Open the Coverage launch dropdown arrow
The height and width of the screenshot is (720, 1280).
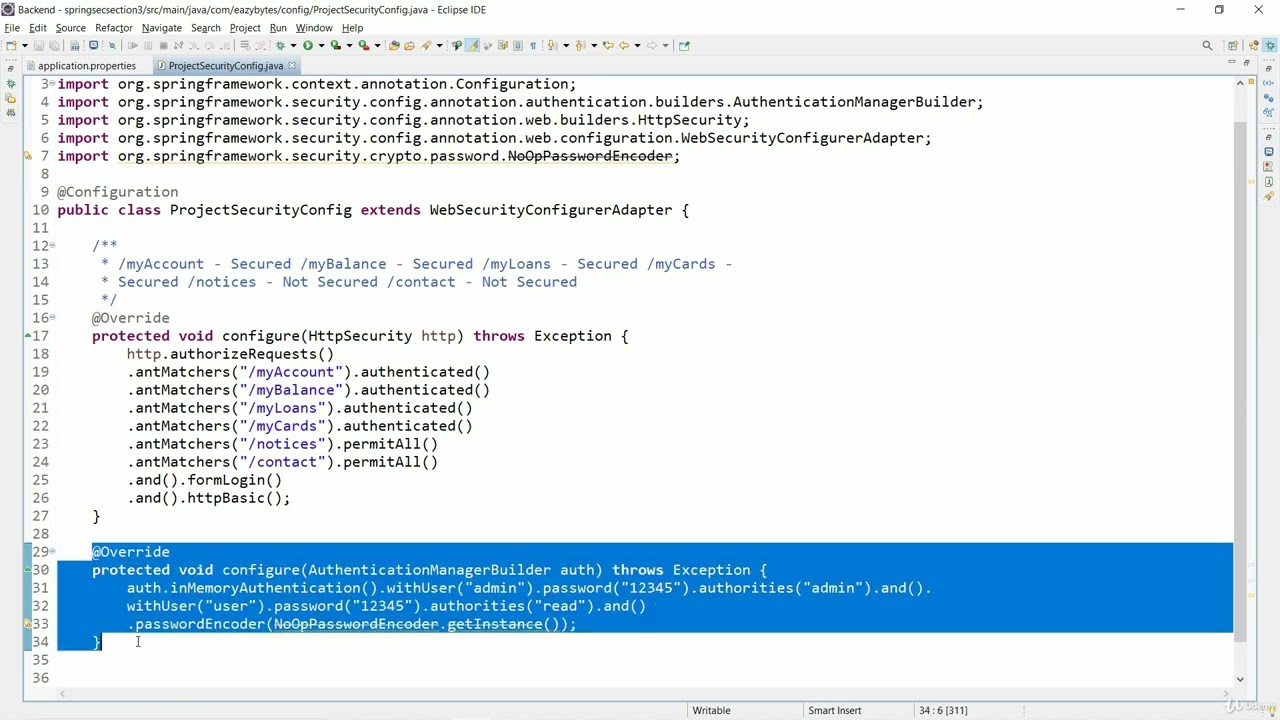tap(349, 45)
